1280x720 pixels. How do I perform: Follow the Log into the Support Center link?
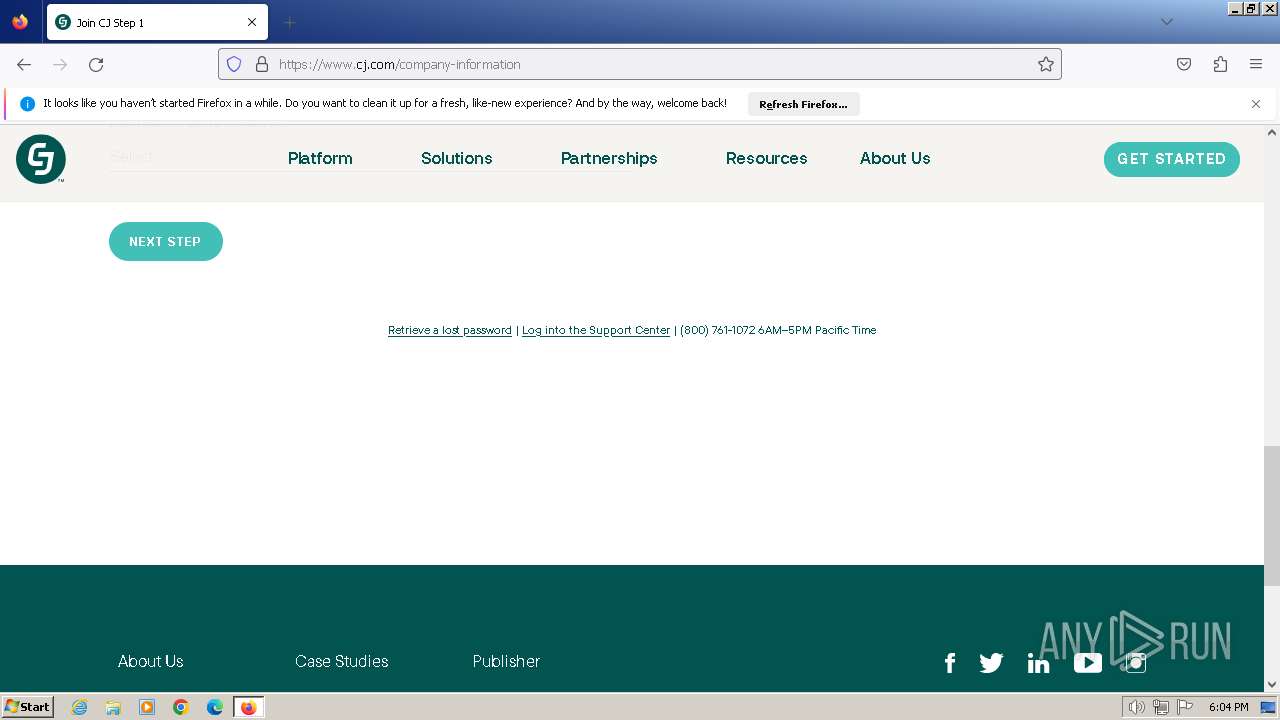coord(596,330)
